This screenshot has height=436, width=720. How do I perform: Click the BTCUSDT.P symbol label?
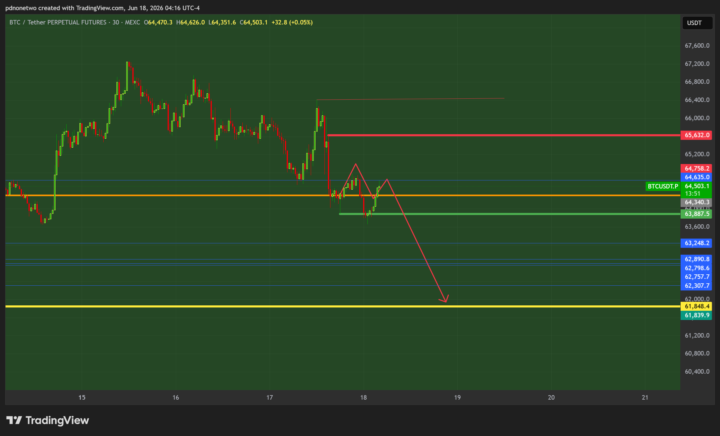click(x=663, y=186)
